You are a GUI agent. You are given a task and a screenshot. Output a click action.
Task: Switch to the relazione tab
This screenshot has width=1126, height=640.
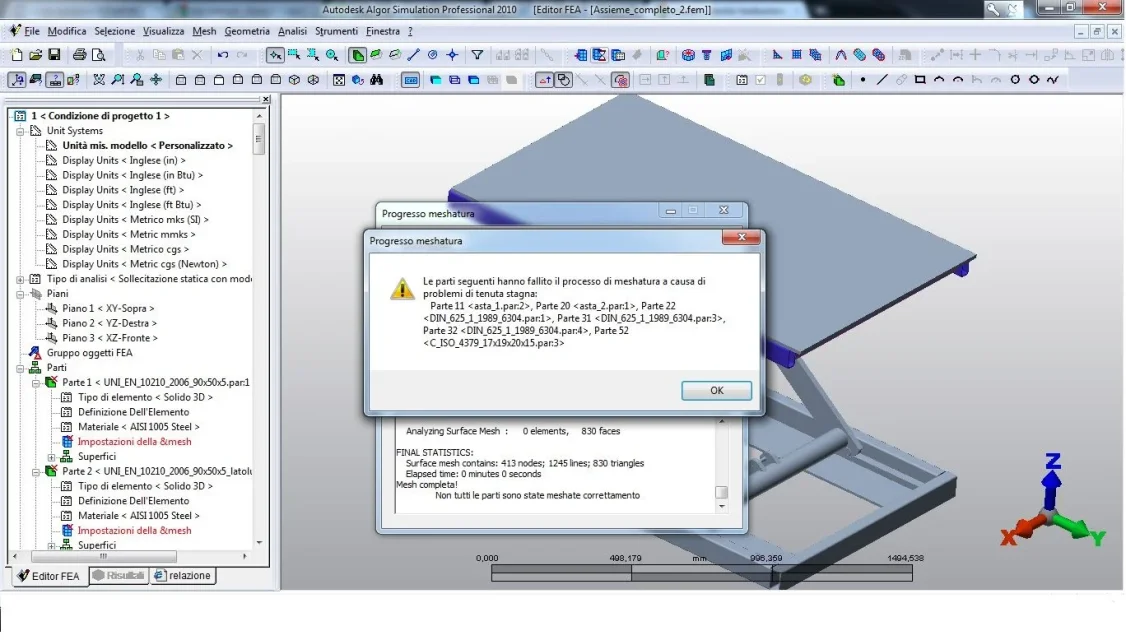tap(183, 575)
